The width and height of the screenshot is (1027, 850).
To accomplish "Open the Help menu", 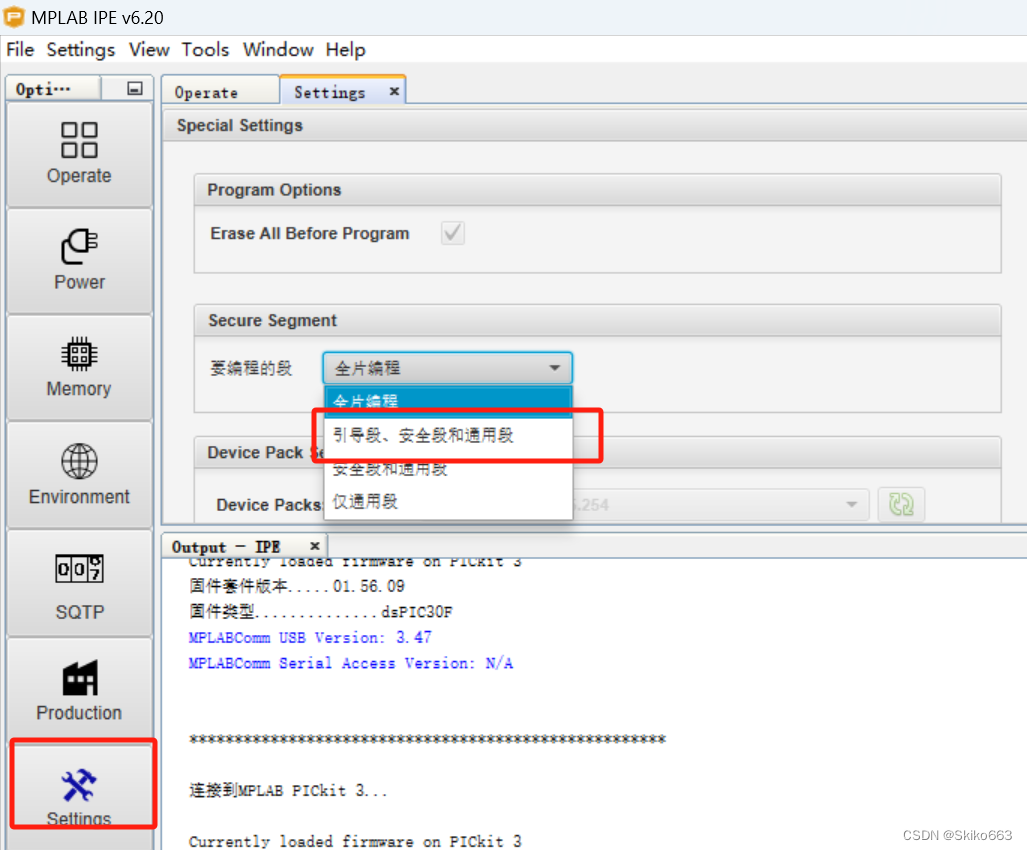I will (345, 50).
